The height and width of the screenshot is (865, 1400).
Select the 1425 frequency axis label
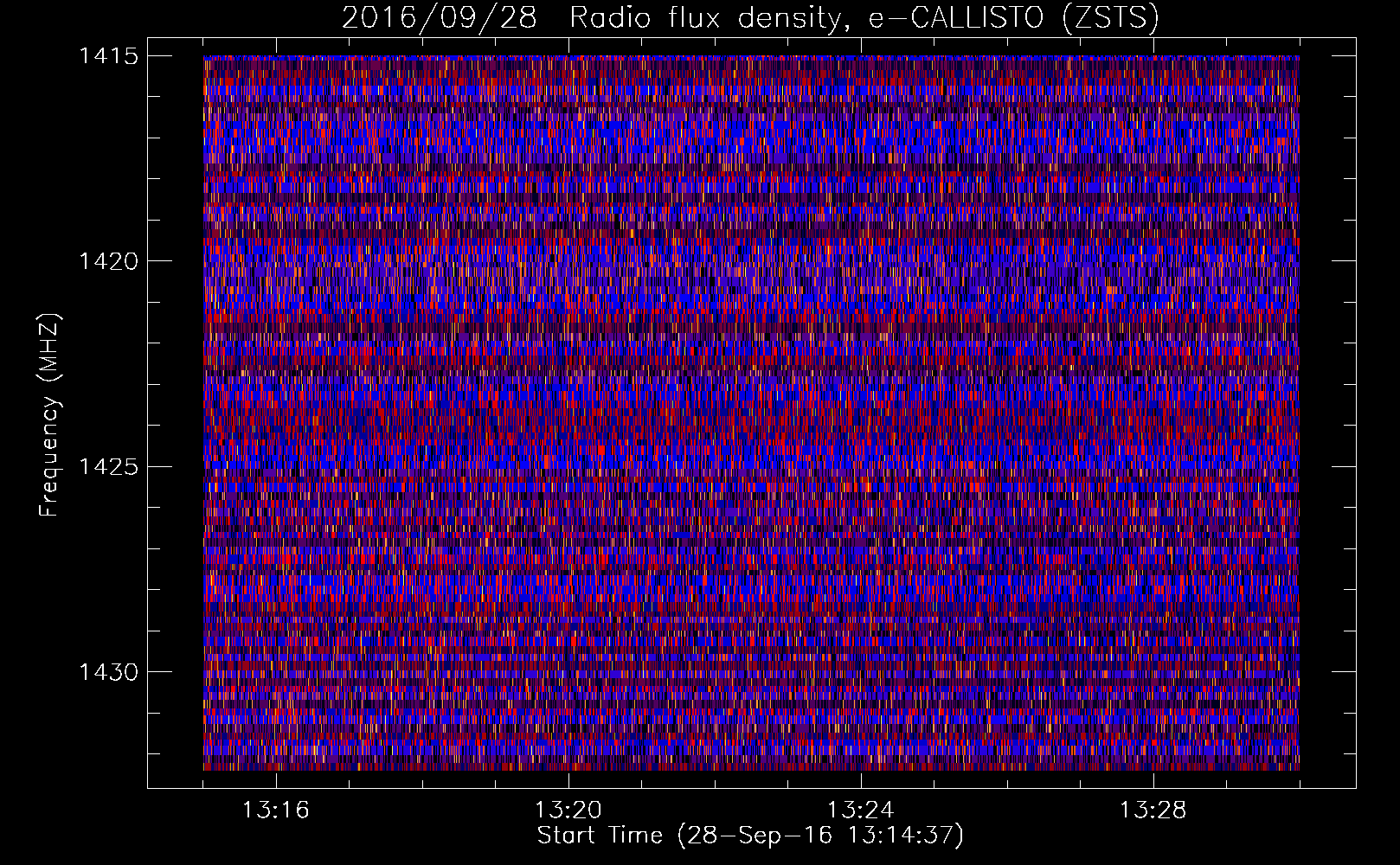[x=108, y=467]
